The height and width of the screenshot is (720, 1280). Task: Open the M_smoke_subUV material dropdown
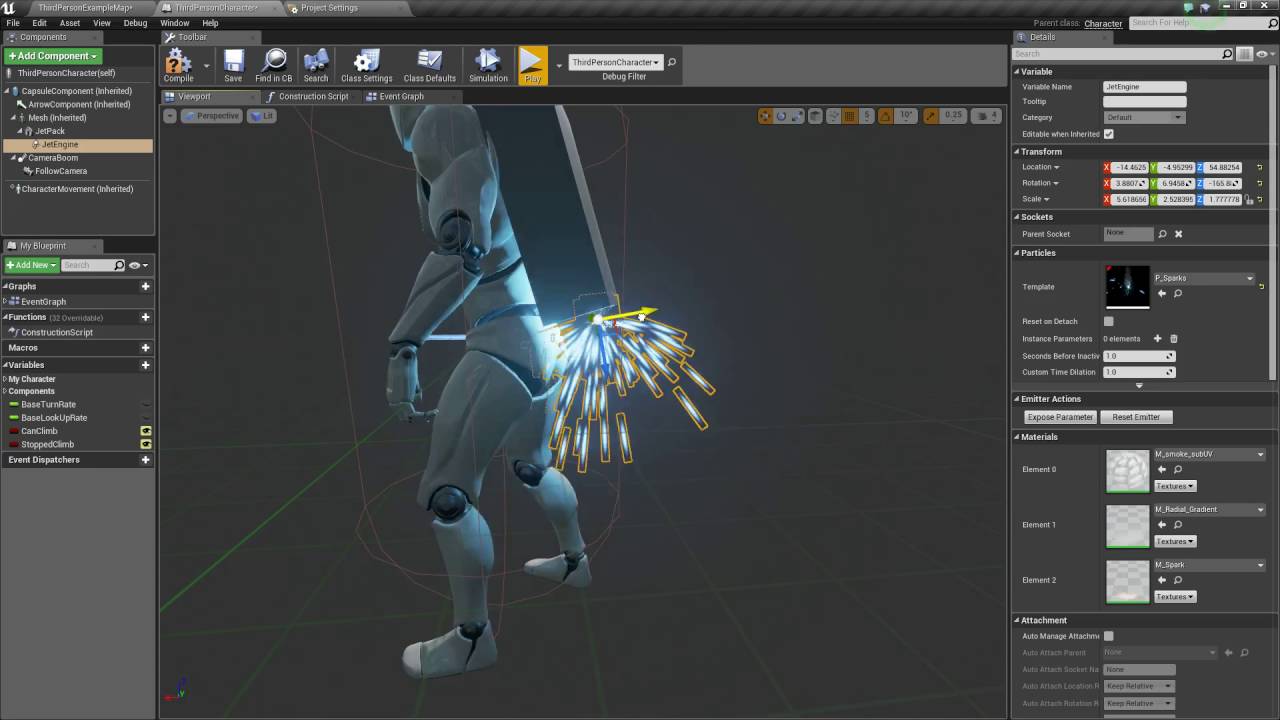pos(1210,454)
